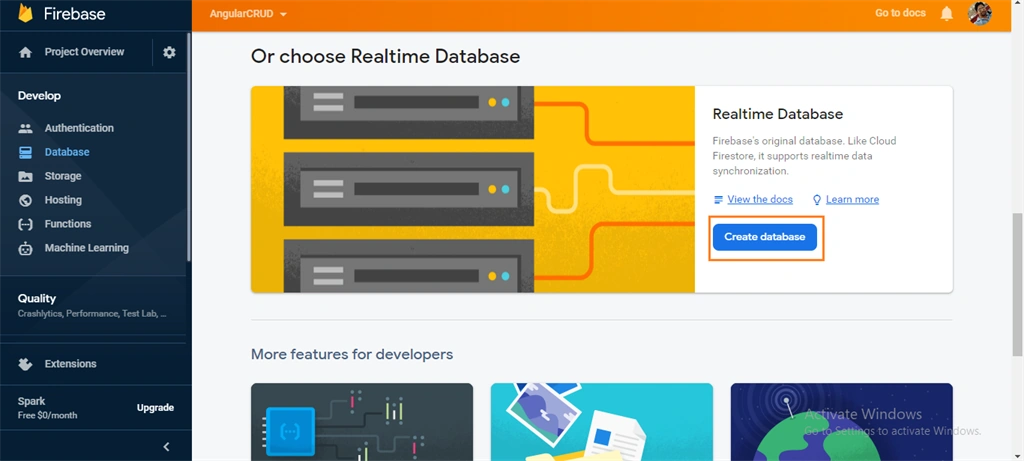Viewport: 1024px width, 461px height.
Task: Click the Upgrade plan button
Action: point(155,407)
